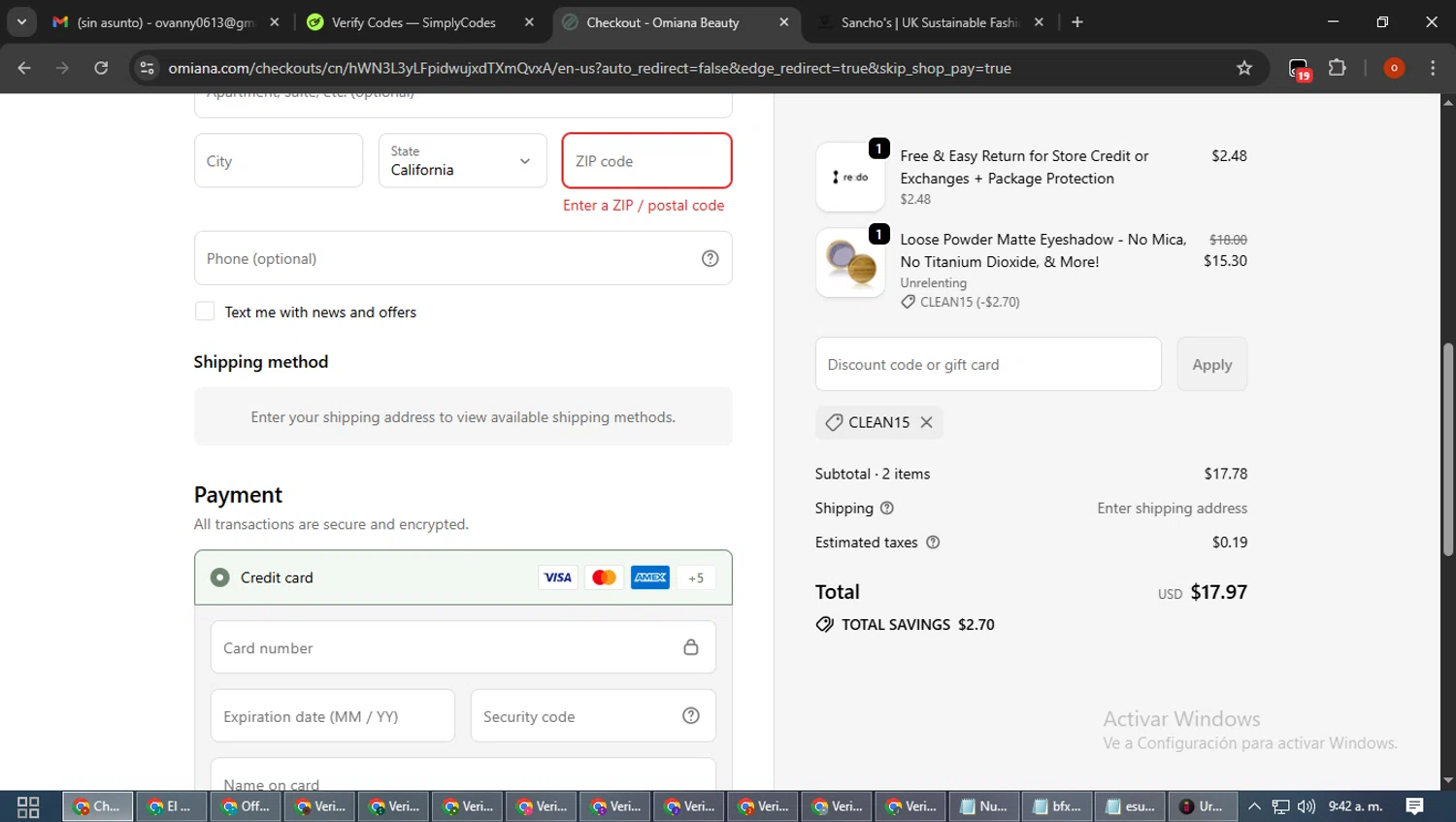Open the first Chrome taskbar button labeled Ch...
Image resolution: width=1456 pixels, height=822 pixels.
(x=98, y=806)
